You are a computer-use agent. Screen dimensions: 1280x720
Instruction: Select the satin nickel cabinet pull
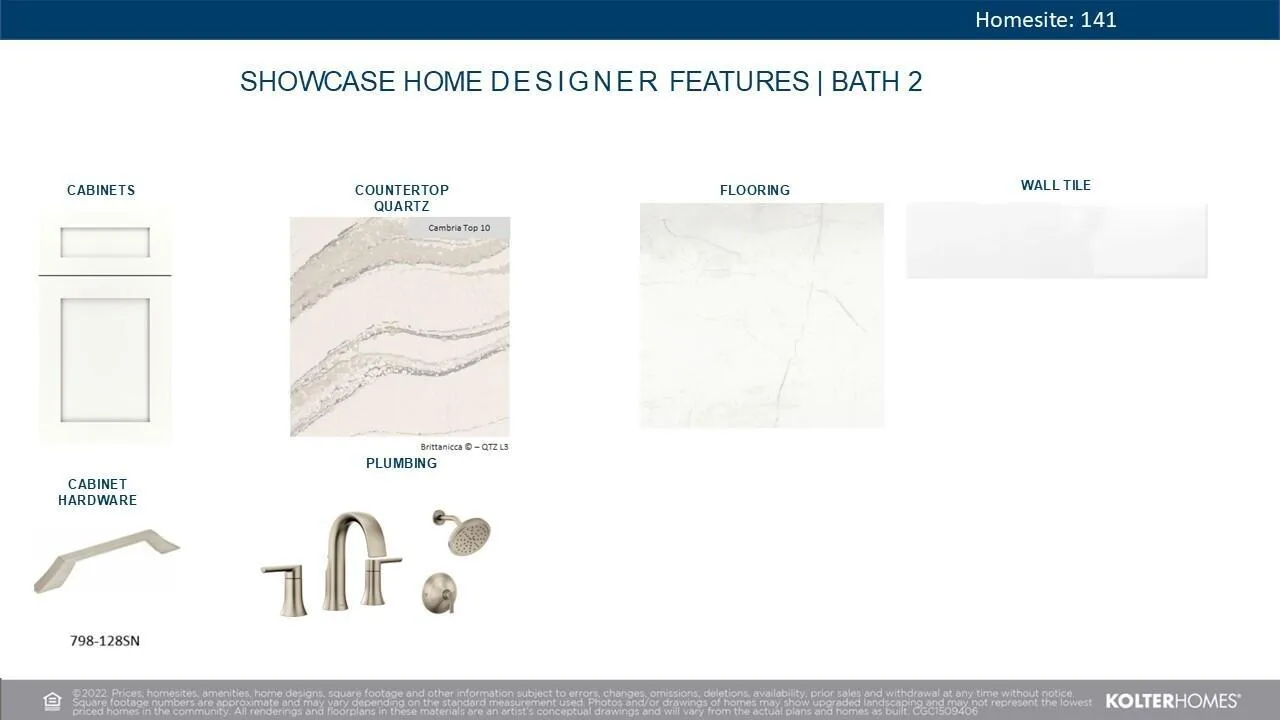106,560
